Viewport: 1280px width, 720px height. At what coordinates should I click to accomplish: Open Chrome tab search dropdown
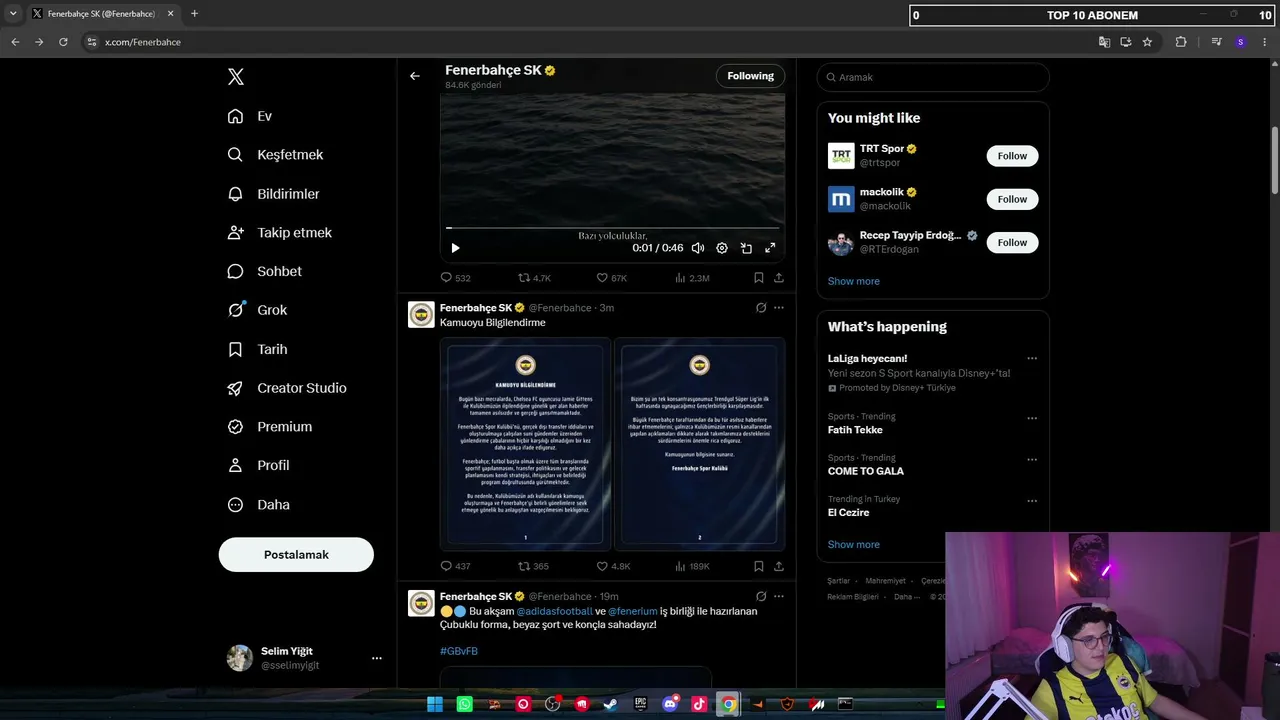point(12,14)
